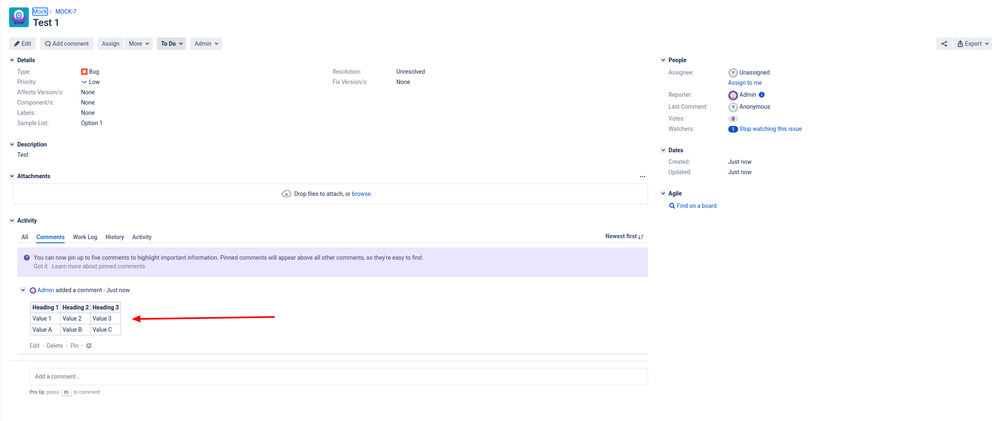Click Stop watching this issue link
The height and width of the screenshot is (421, 999).
point(771,129)
